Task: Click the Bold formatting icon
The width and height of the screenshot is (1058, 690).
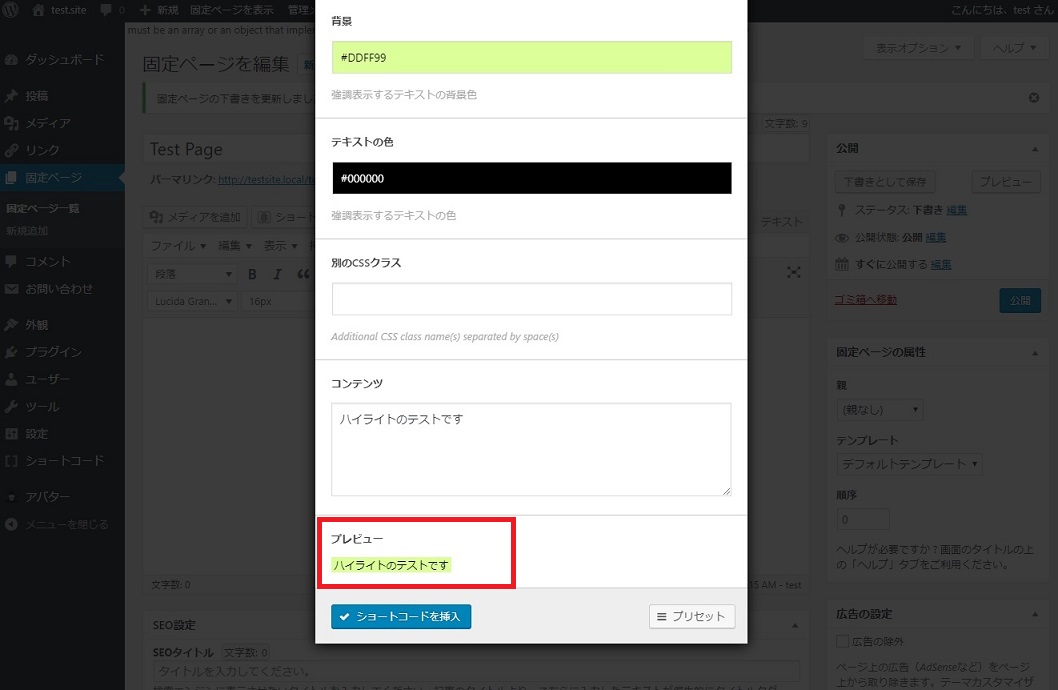Action: (253, 274)
